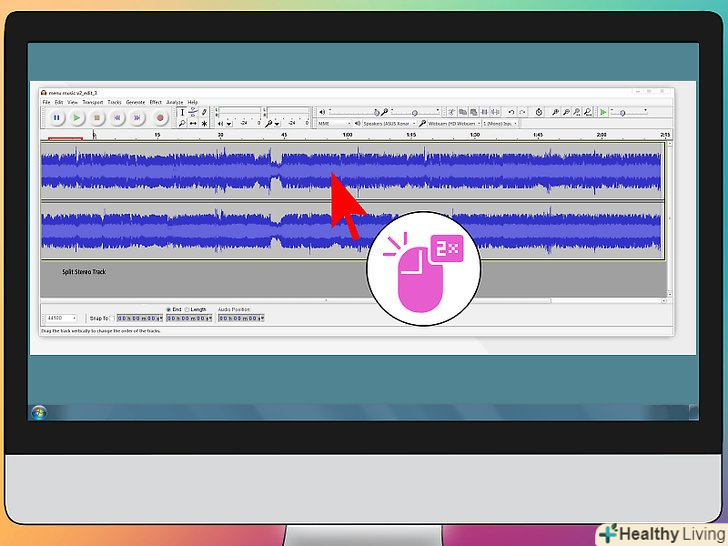Select the Length radio button
This screenshot has width=728, height=546.
[188, 310]
